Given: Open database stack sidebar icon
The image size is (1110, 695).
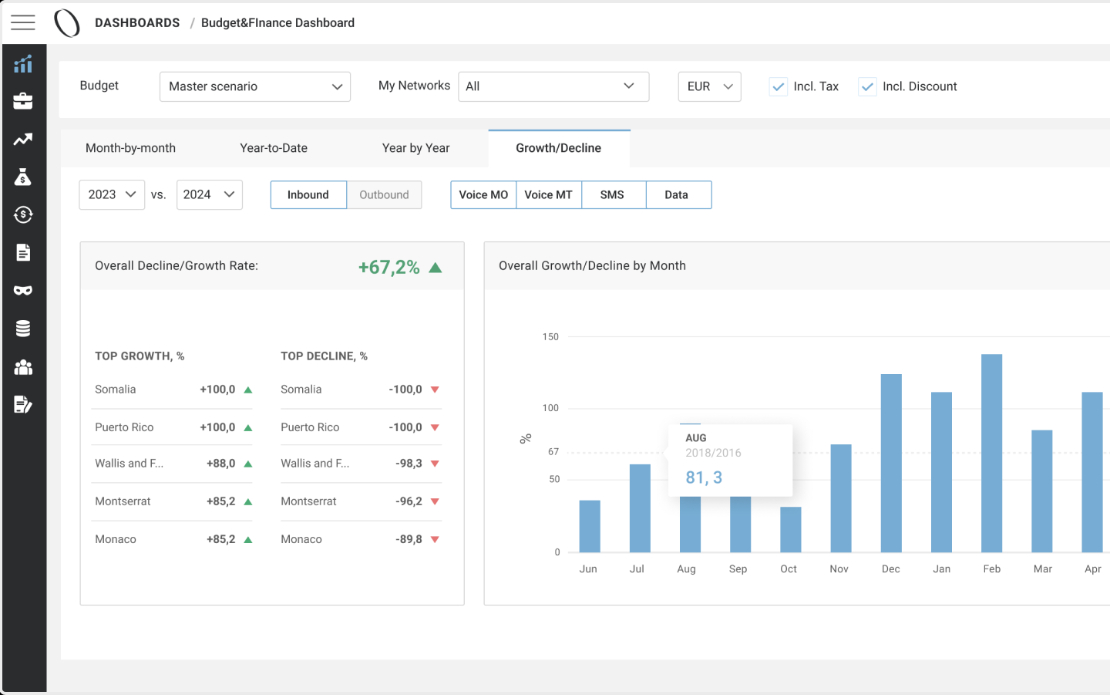Looking at the screenshot, I should point(23,328).
